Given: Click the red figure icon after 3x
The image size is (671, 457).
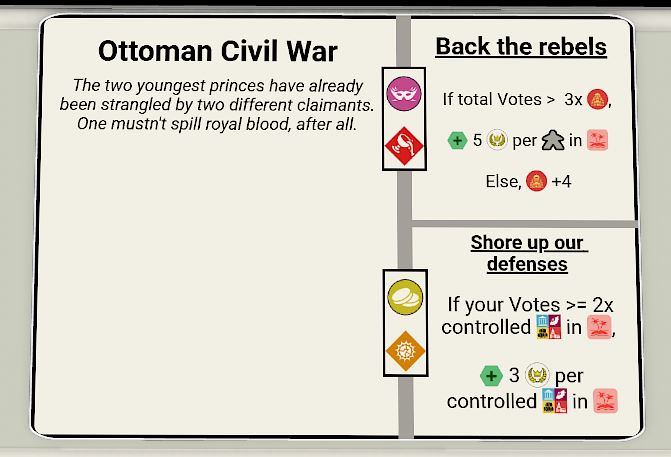Looking at the screenshot, I should (597, 99).
